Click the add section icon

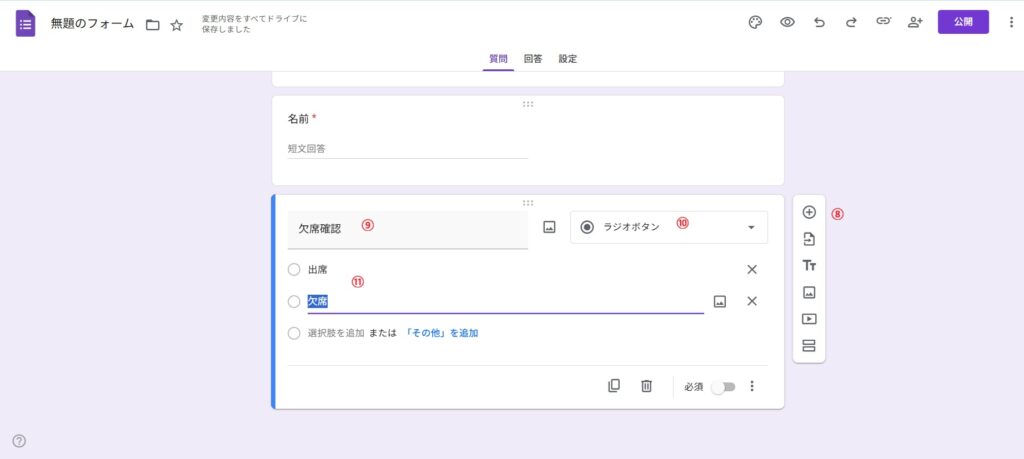click(809, 346)
